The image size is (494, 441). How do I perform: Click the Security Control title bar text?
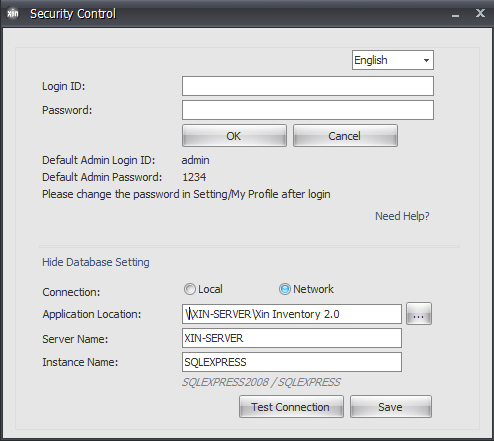tap(73, 14)
